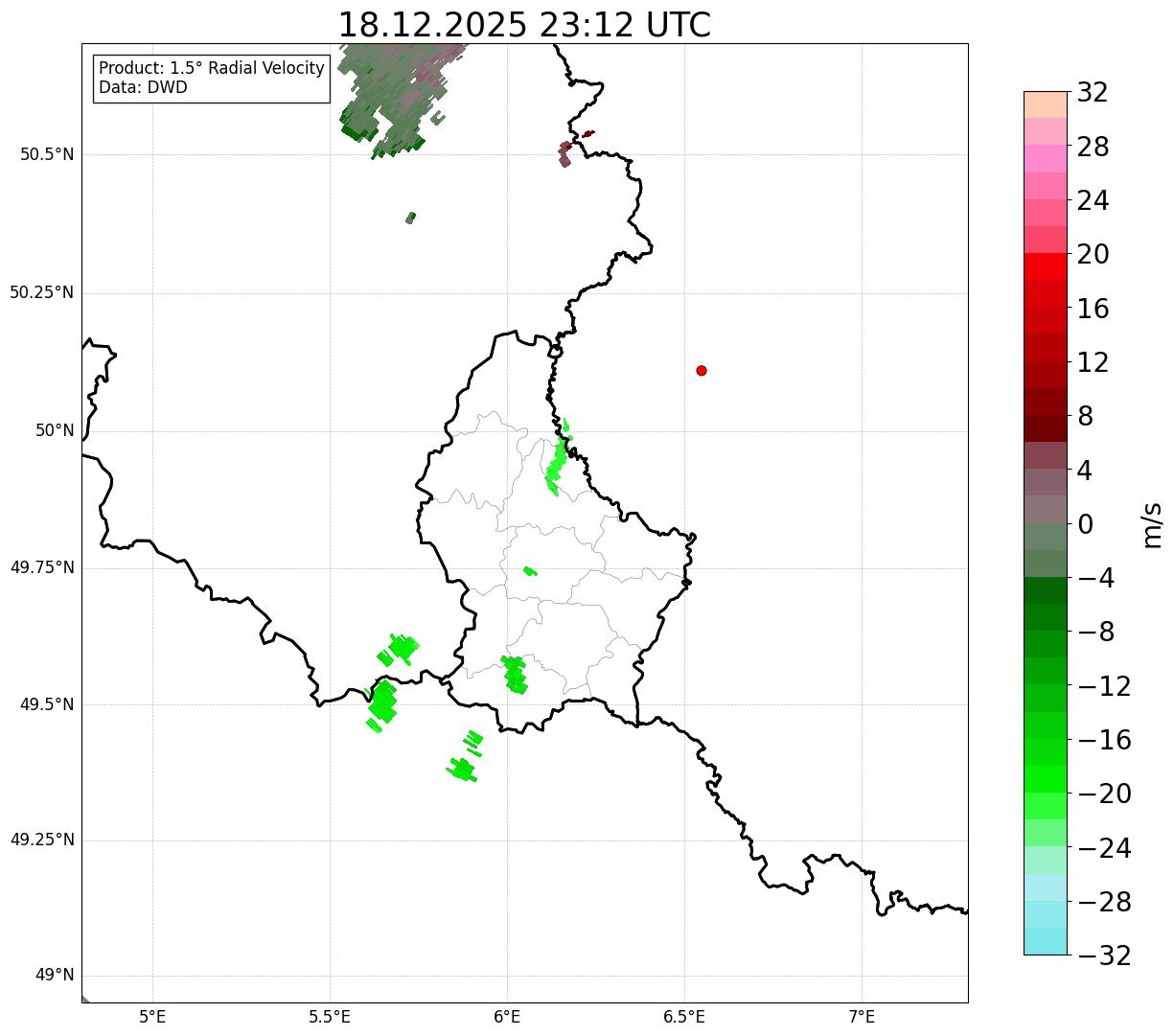
Task: Click the Data: DWD text
Action: pos(144,87)
